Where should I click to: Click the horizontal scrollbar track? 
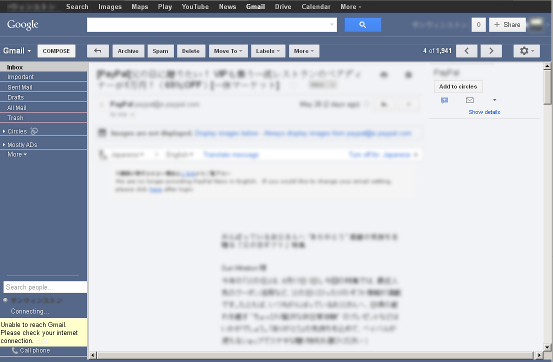tap(316, 355)
